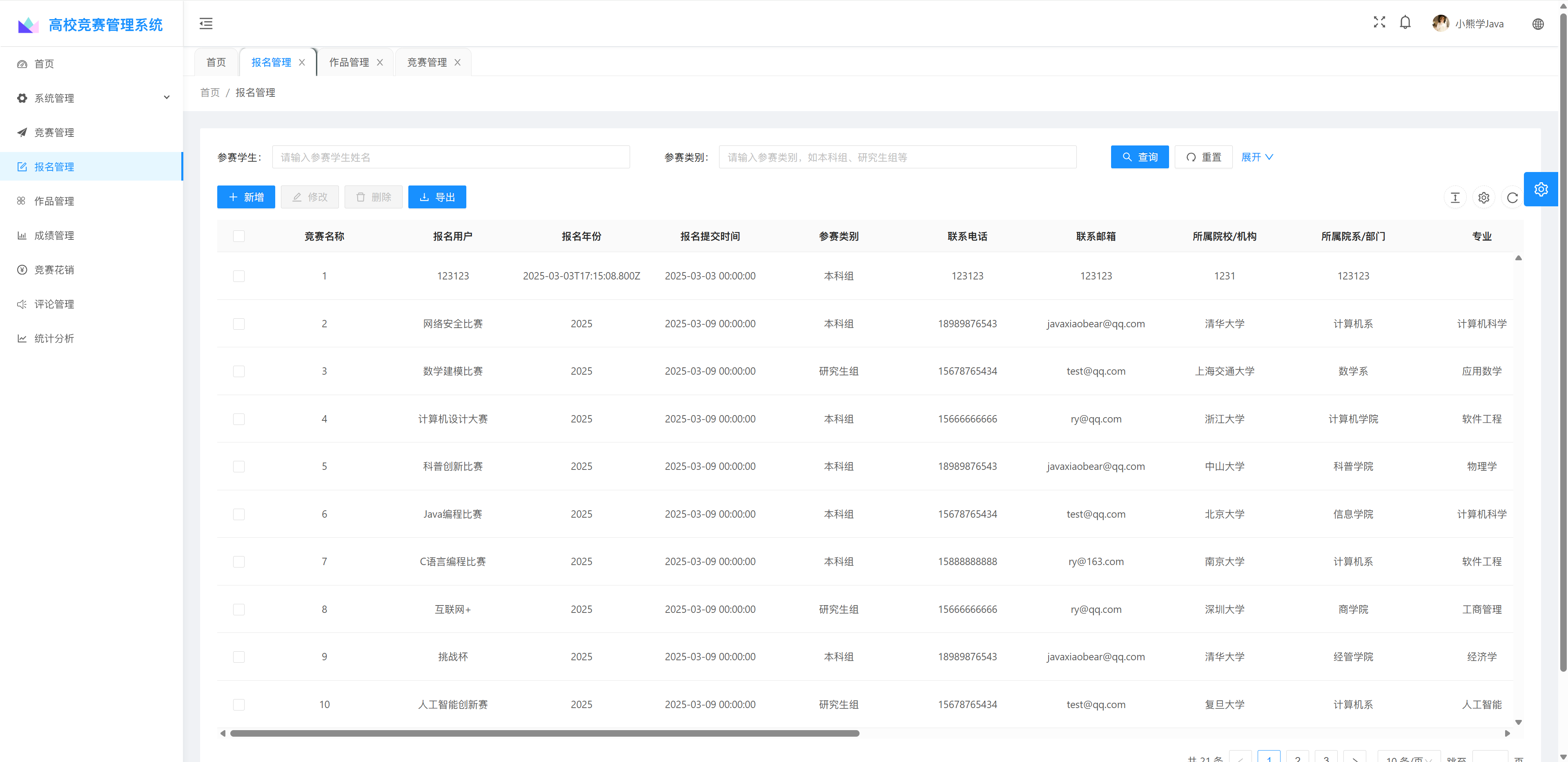Open the notifications bell
This screenshot has width=1568, height=762.
(x=1405, y=22)
